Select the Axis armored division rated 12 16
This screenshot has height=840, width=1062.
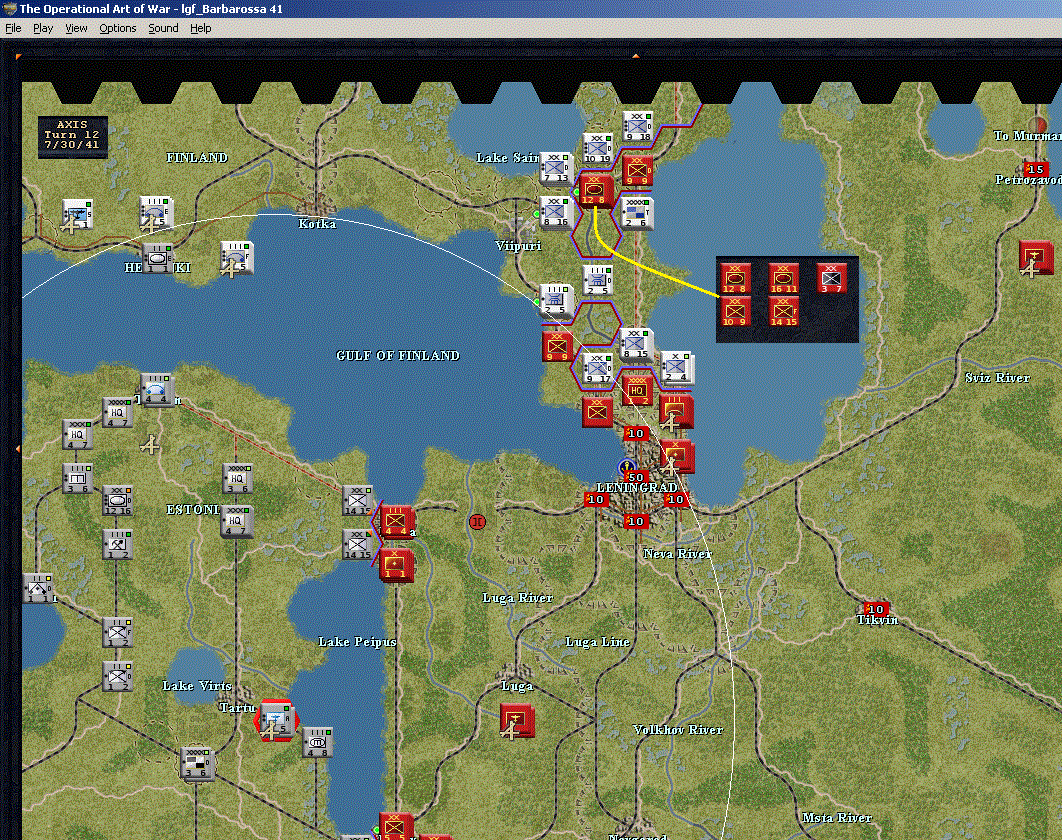click(x=117, y=501)
